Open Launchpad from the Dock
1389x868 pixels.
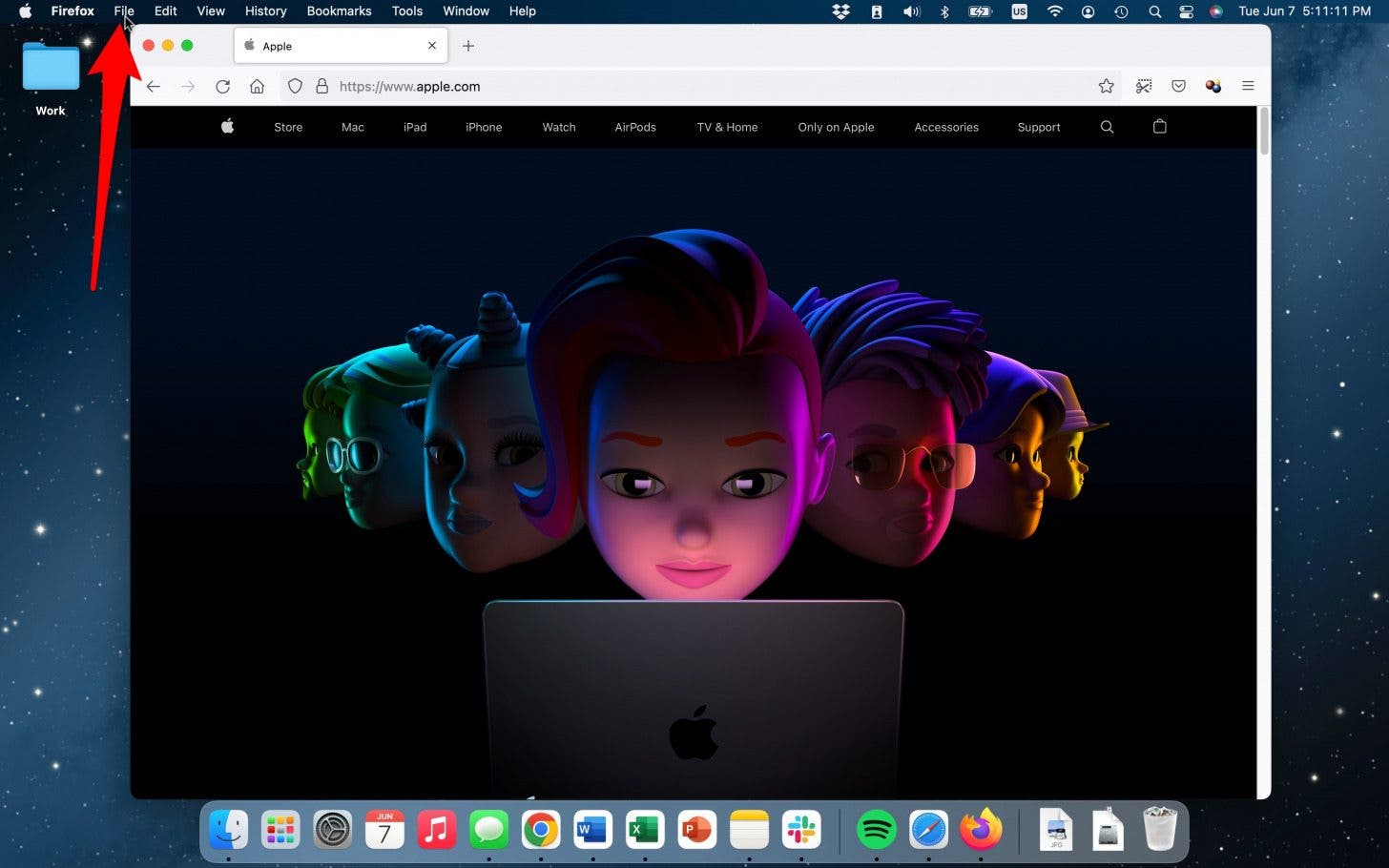[280, 830]
